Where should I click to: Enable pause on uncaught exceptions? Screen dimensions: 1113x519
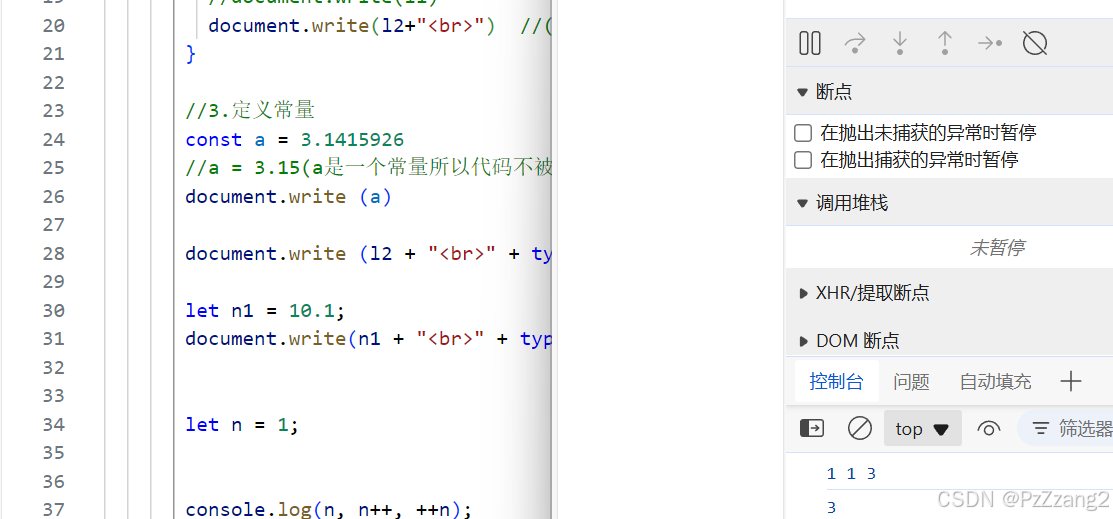click(803, 133)
